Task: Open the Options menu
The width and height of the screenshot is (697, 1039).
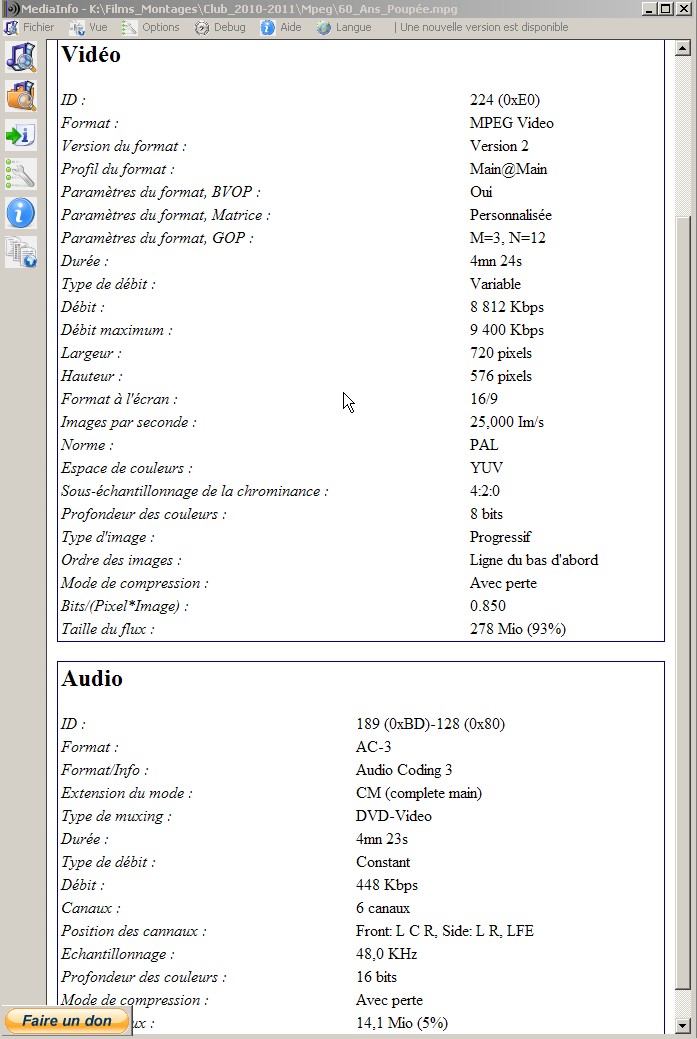Action: pyautogui.click(x=152, y=27)
